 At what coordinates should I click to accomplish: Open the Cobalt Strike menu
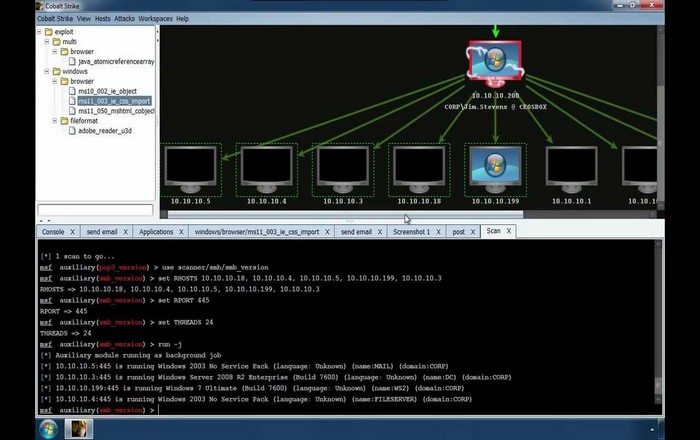[55, 19]
